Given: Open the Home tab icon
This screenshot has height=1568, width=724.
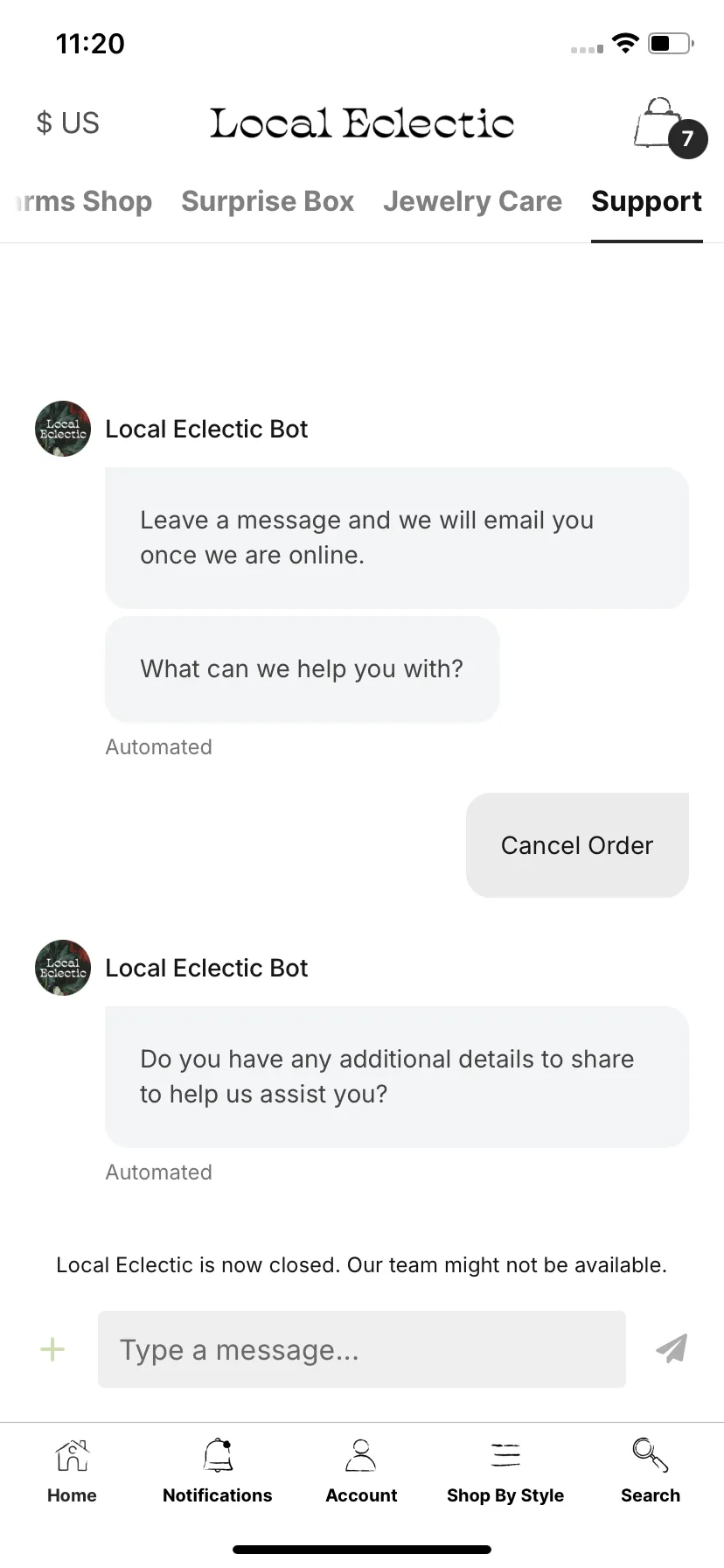Looking at the screenshot, I should [x=72, y=1456].
